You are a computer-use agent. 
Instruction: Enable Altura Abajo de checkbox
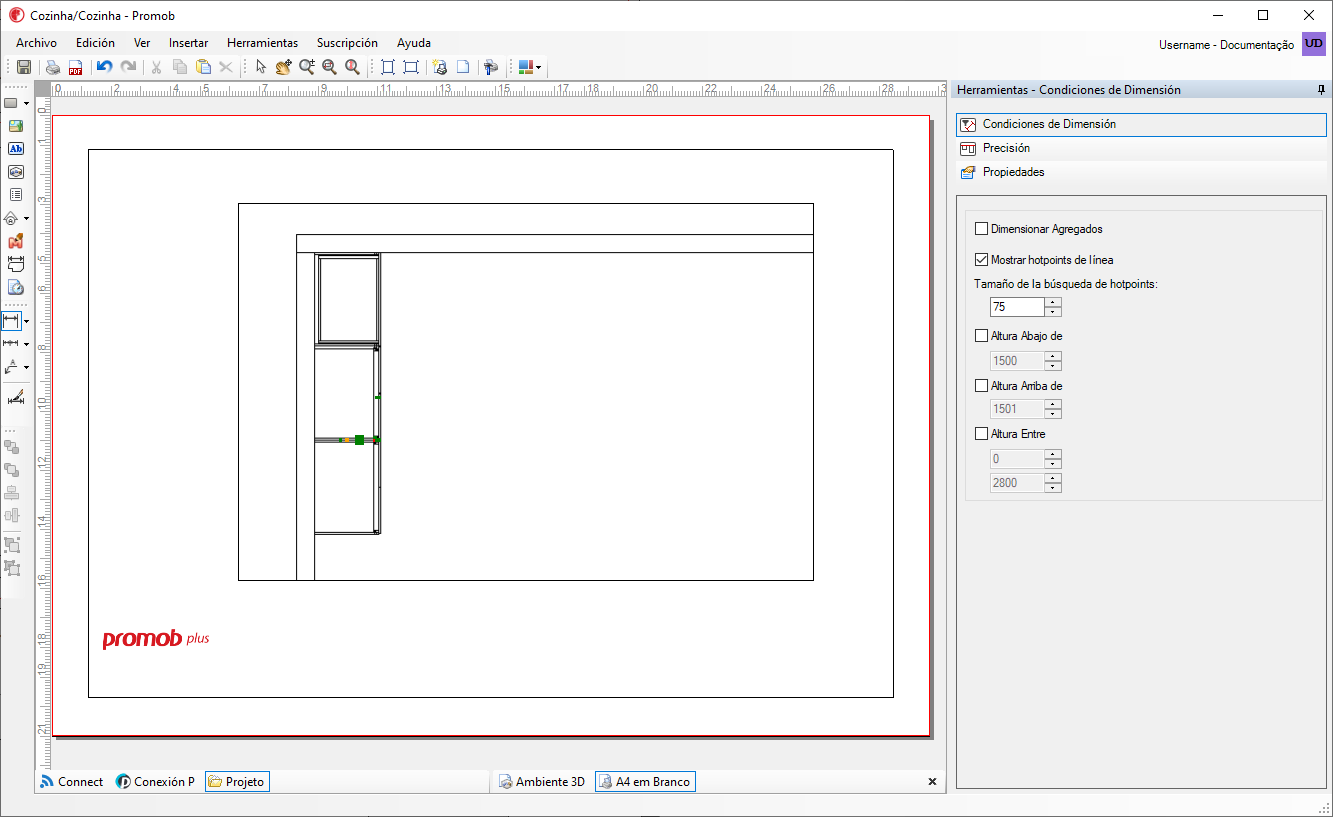[981, 336]
